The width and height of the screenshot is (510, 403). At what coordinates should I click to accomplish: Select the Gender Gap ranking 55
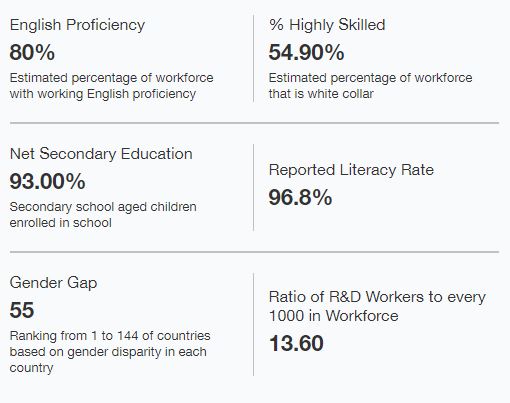coord(22,310)
